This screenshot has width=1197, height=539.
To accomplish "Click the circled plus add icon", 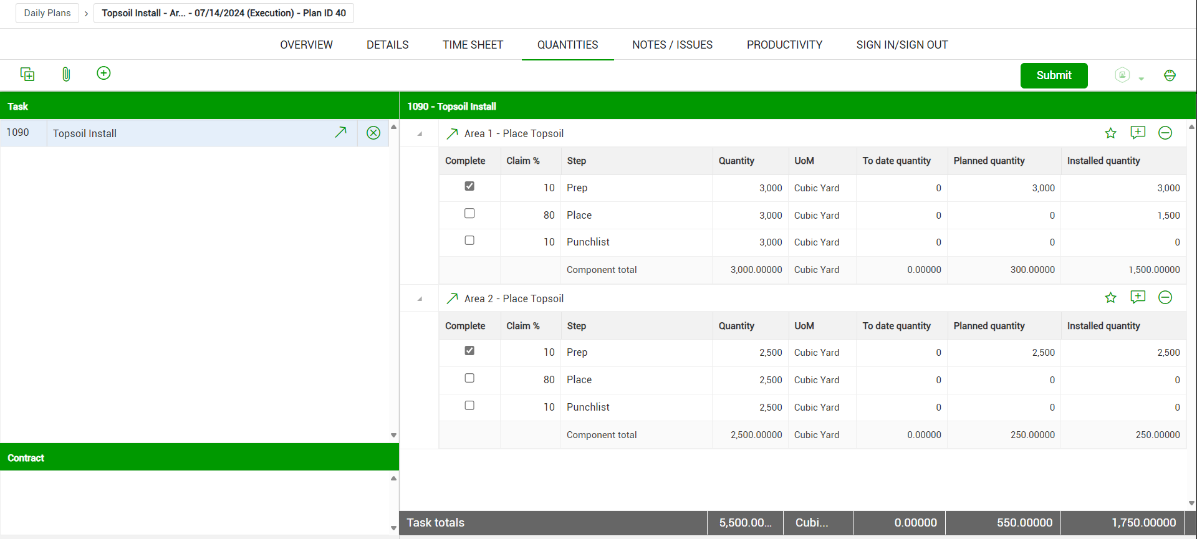I will [103, 73].
